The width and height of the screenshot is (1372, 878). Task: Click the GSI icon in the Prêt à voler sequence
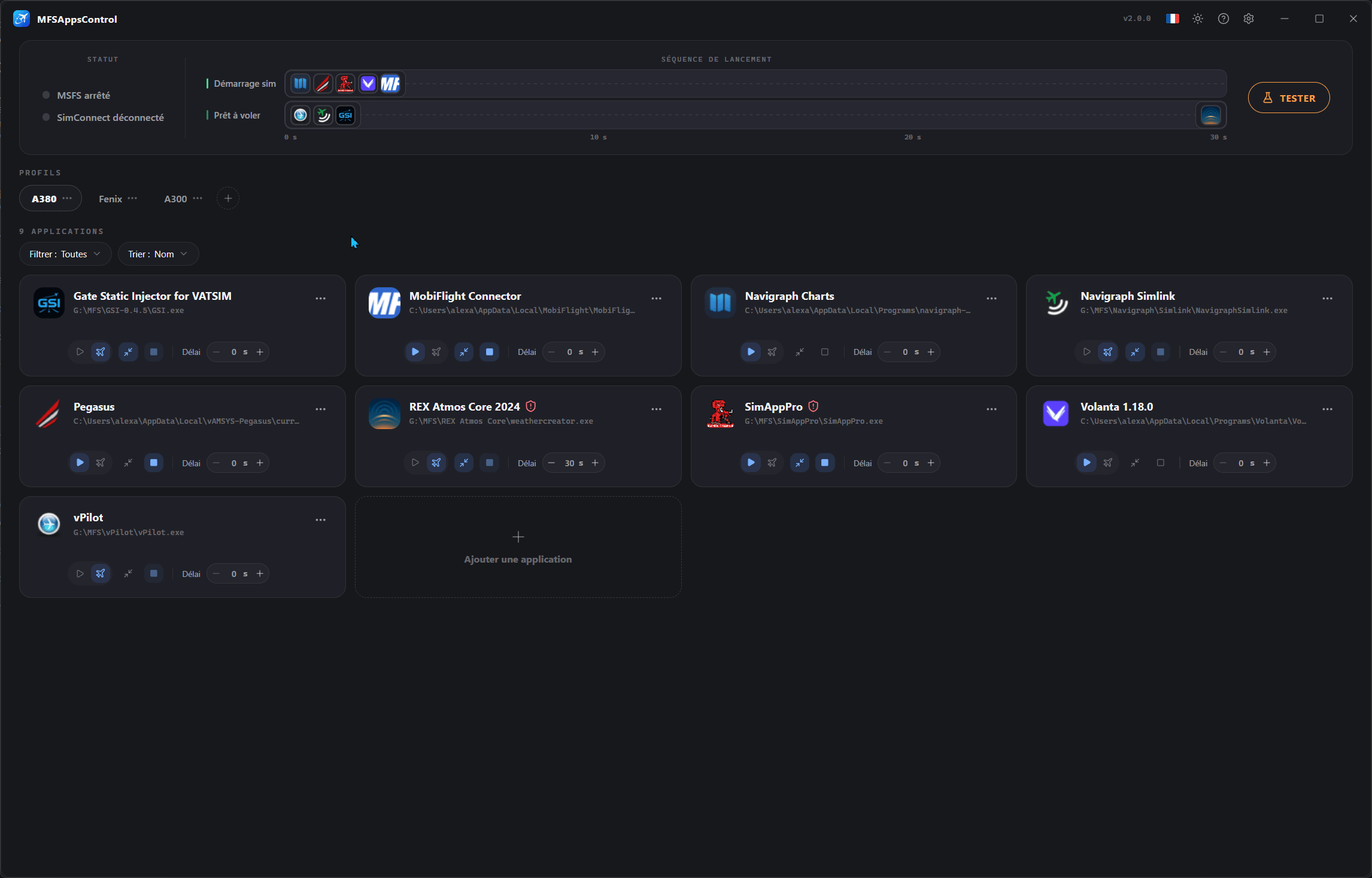(x=345, y=115)
